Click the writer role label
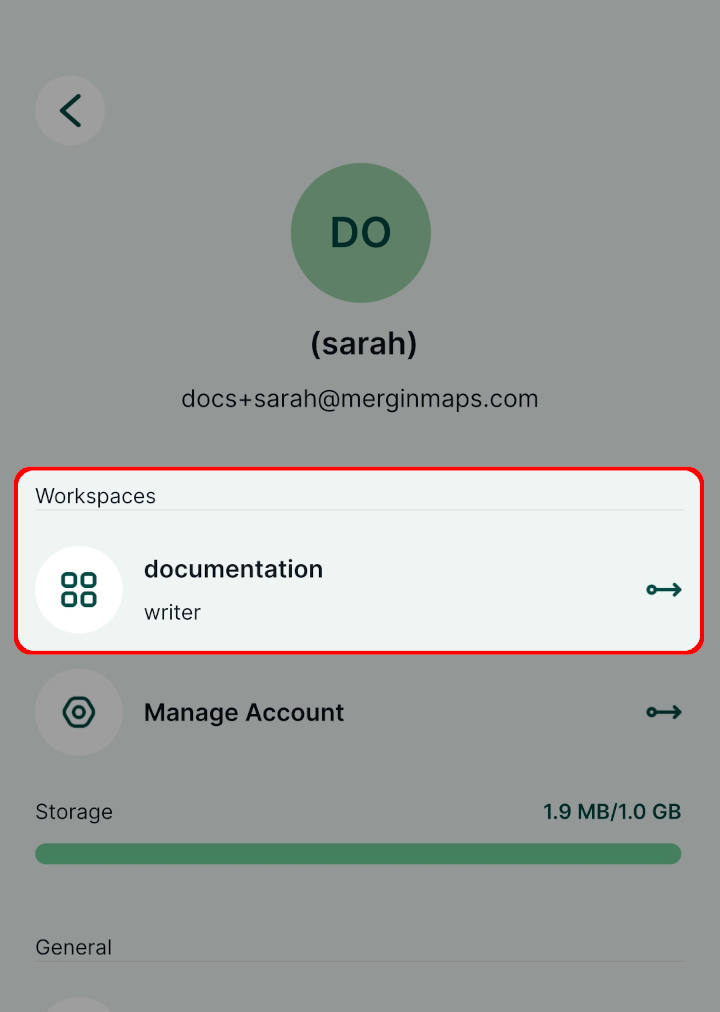The width and height of the screenshot is (720, 1012). 172,612
